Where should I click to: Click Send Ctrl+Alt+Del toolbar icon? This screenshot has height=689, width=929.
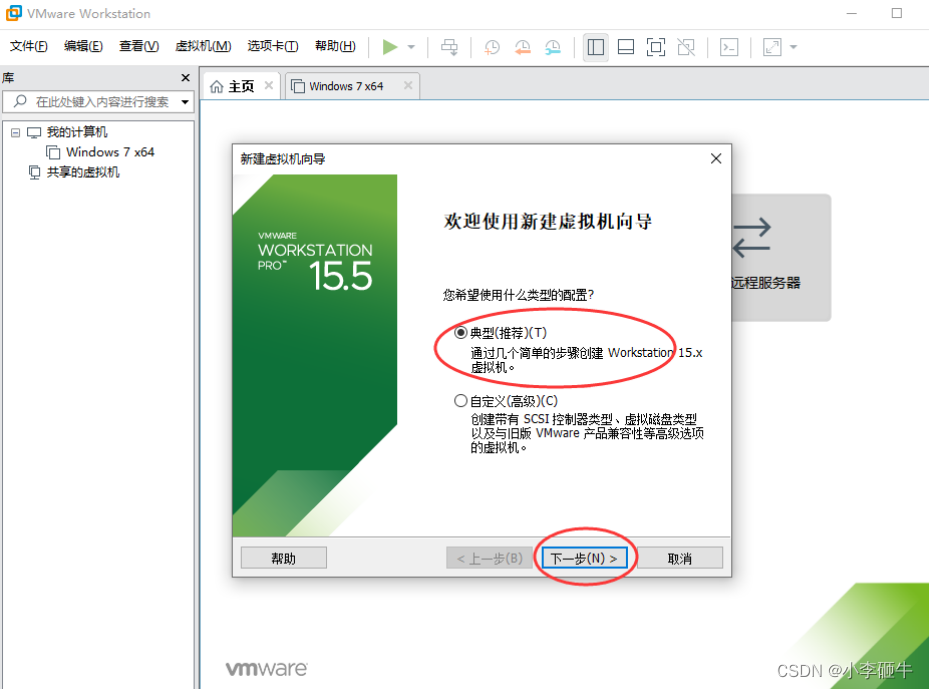[450, 47]
